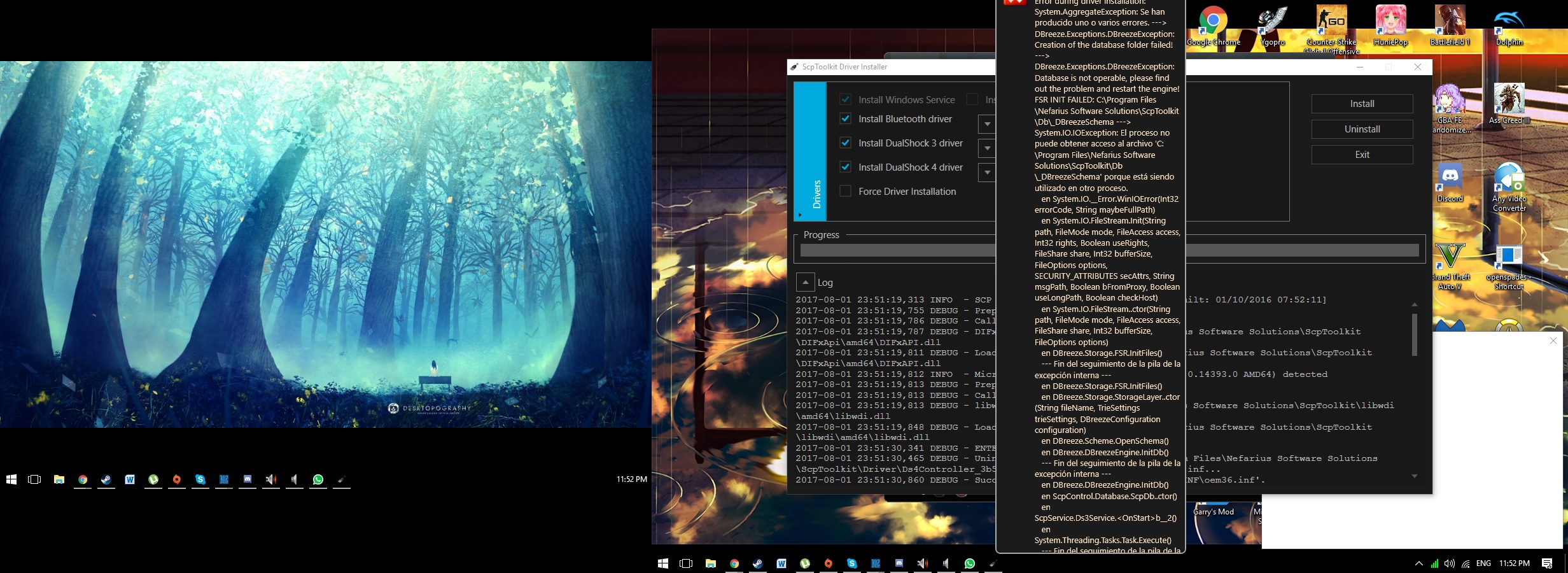Viewport: 1568px width, 573px height.
Task: Open the Ygopro desktop shortcut
Action: pyautogui.click(x=1272, y=27)
